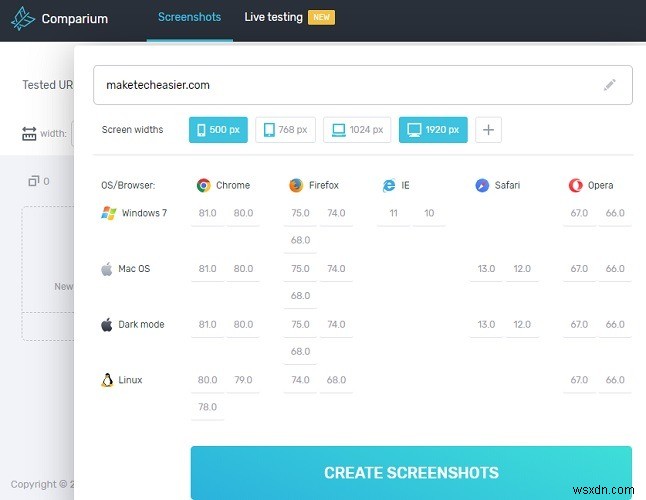
Task: Click the Safari browser icon
Action: [x=482, y=185]
